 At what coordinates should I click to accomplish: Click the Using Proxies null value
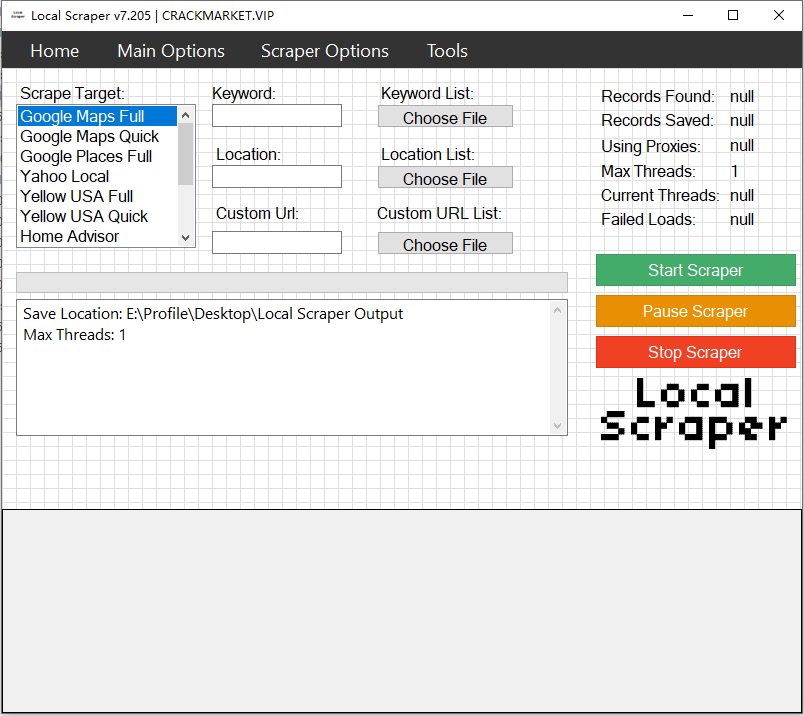coord(741,146)
